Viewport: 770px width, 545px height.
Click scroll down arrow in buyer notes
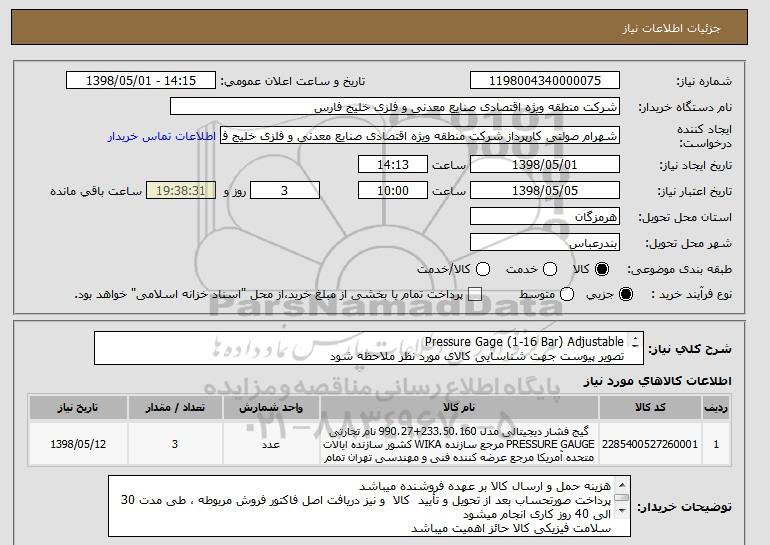pyautogui.click(x=622, y=511)
